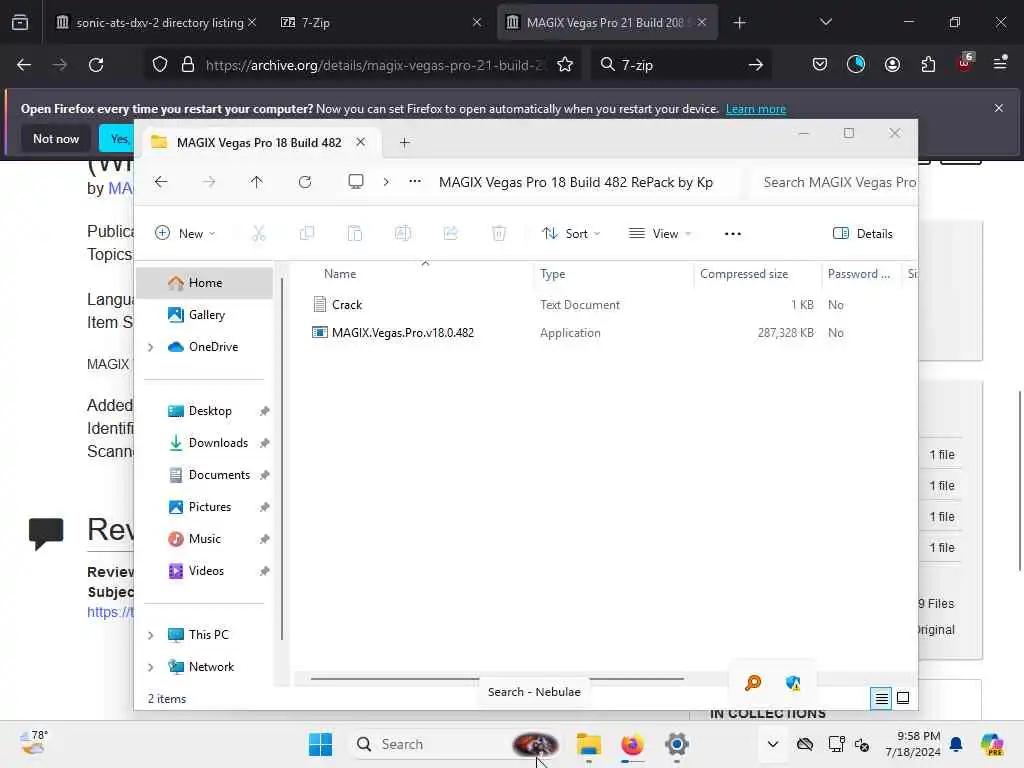Click the Paste clipboard icon in Explorer
The image size is (1024, 768).
pyautogui.click(x=355, y=233)
